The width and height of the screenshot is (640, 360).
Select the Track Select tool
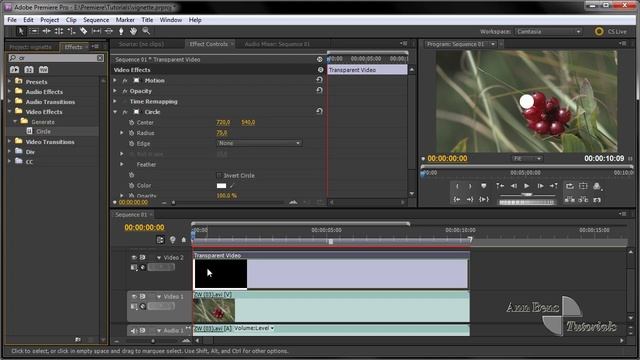pyautogui.click(x=34, y=31)
